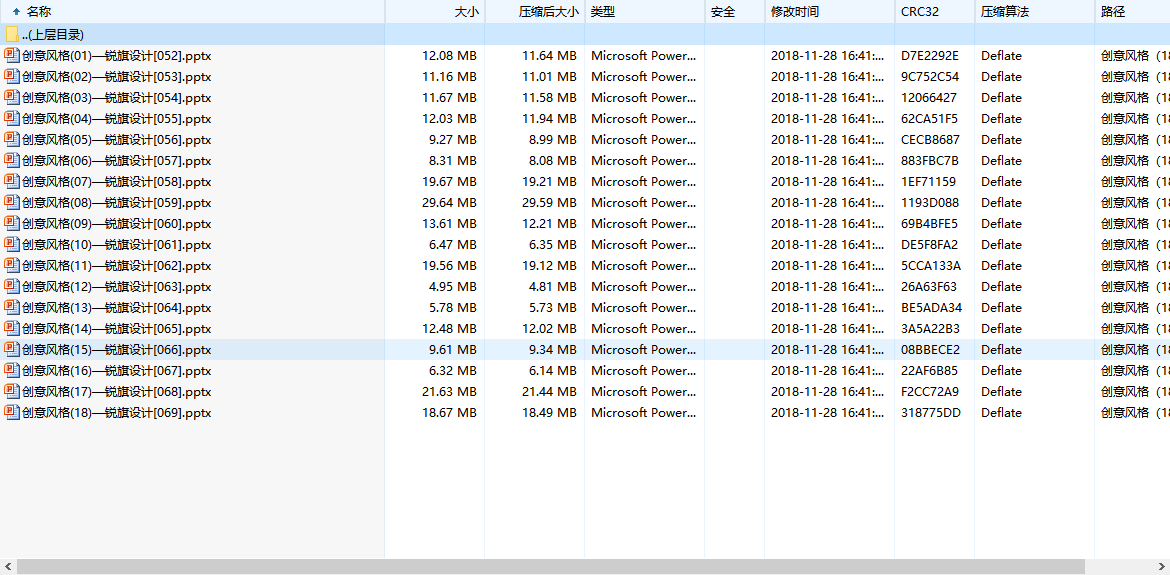Sort by 路径 column header

(1133, 11)
